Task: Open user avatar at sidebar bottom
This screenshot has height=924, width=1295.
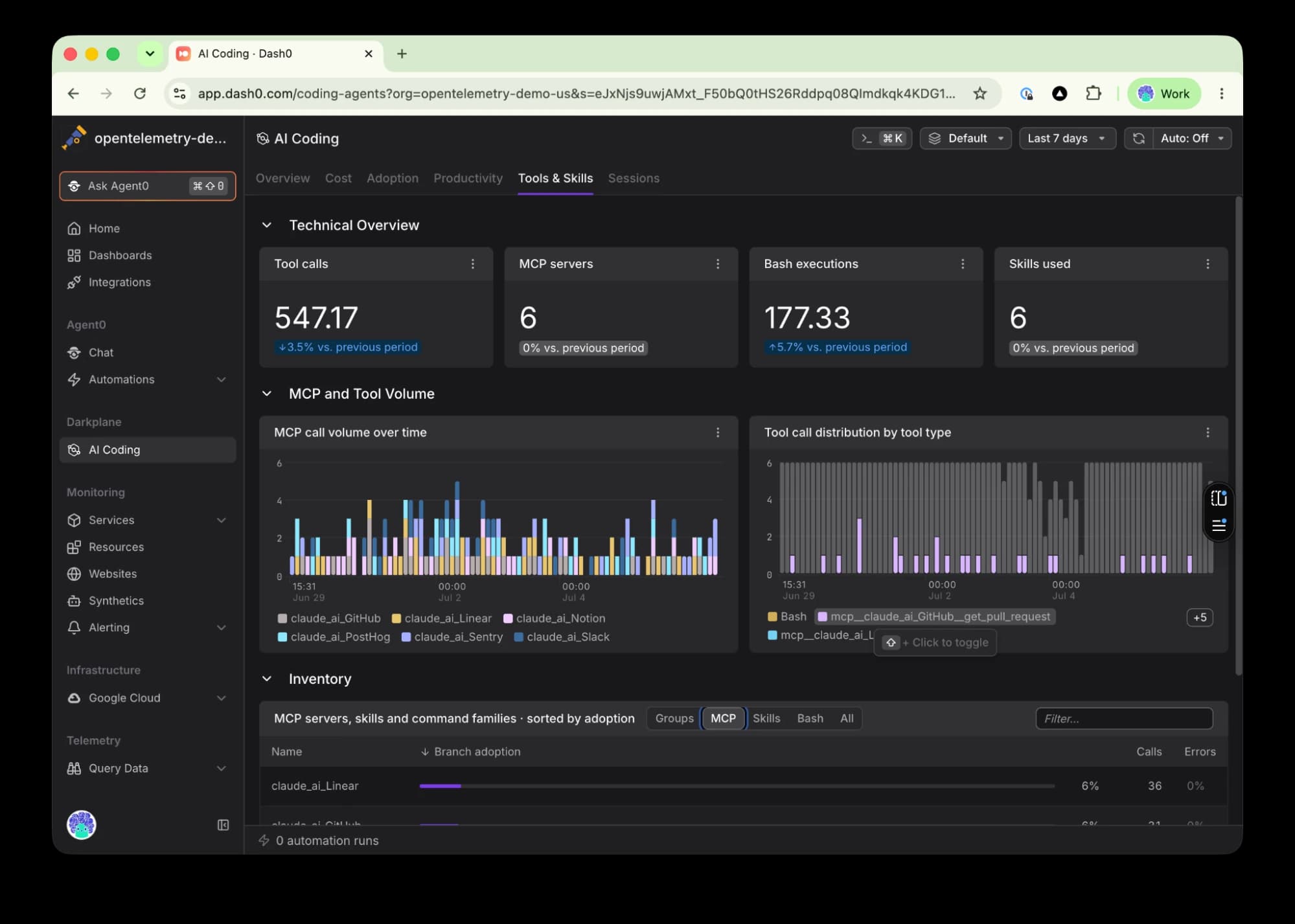Action: tap(82, 825)
